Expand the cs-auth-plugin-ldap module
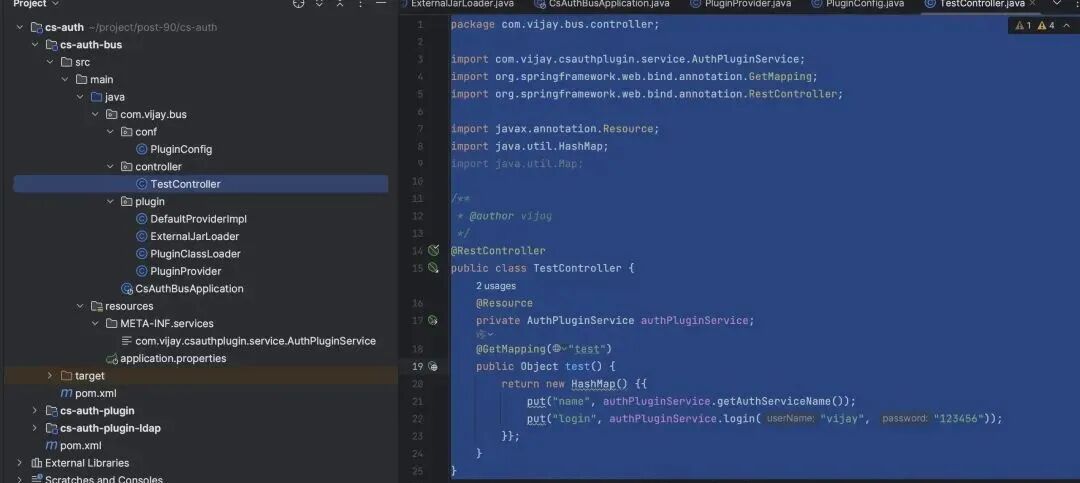 tap(34, 428)
